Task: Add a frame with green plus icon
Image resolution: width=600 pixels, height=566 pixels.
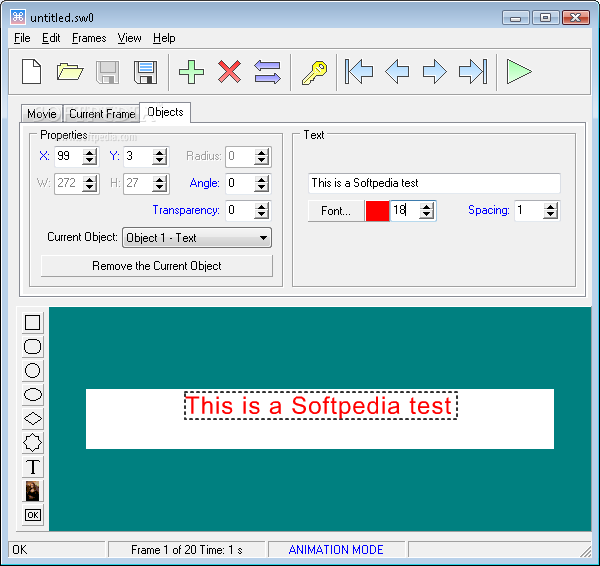Action: (x=191, y=72)
